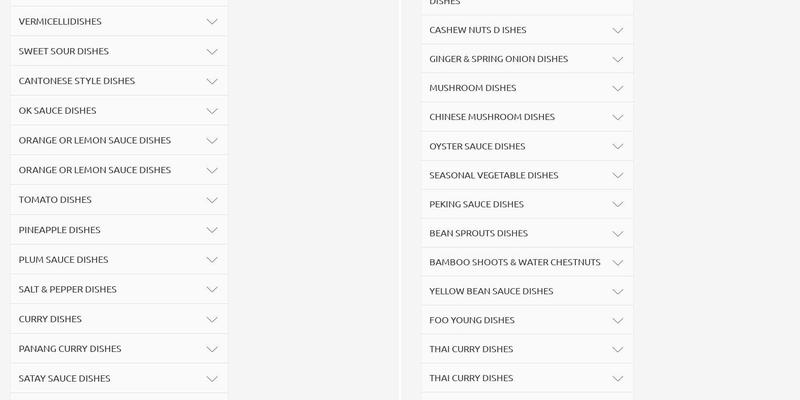Viewport: 800px width, 400px height.
Task: Click the down chevron for Peking Sauce Dishes
Action: [x=618, y=204]
